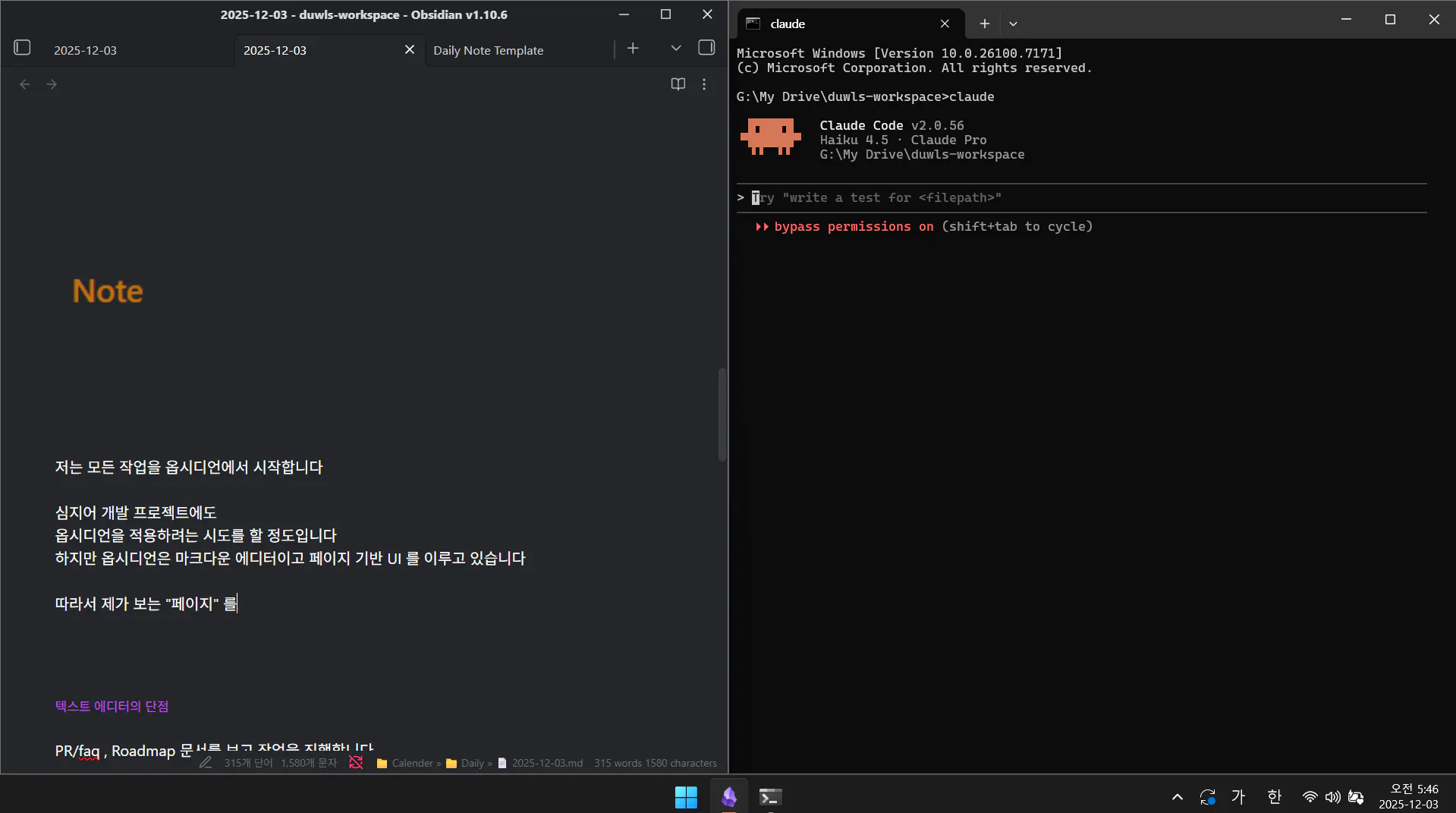Minimize the Obsidian window
Screen dimensions: 1456x813
point(624,14)
